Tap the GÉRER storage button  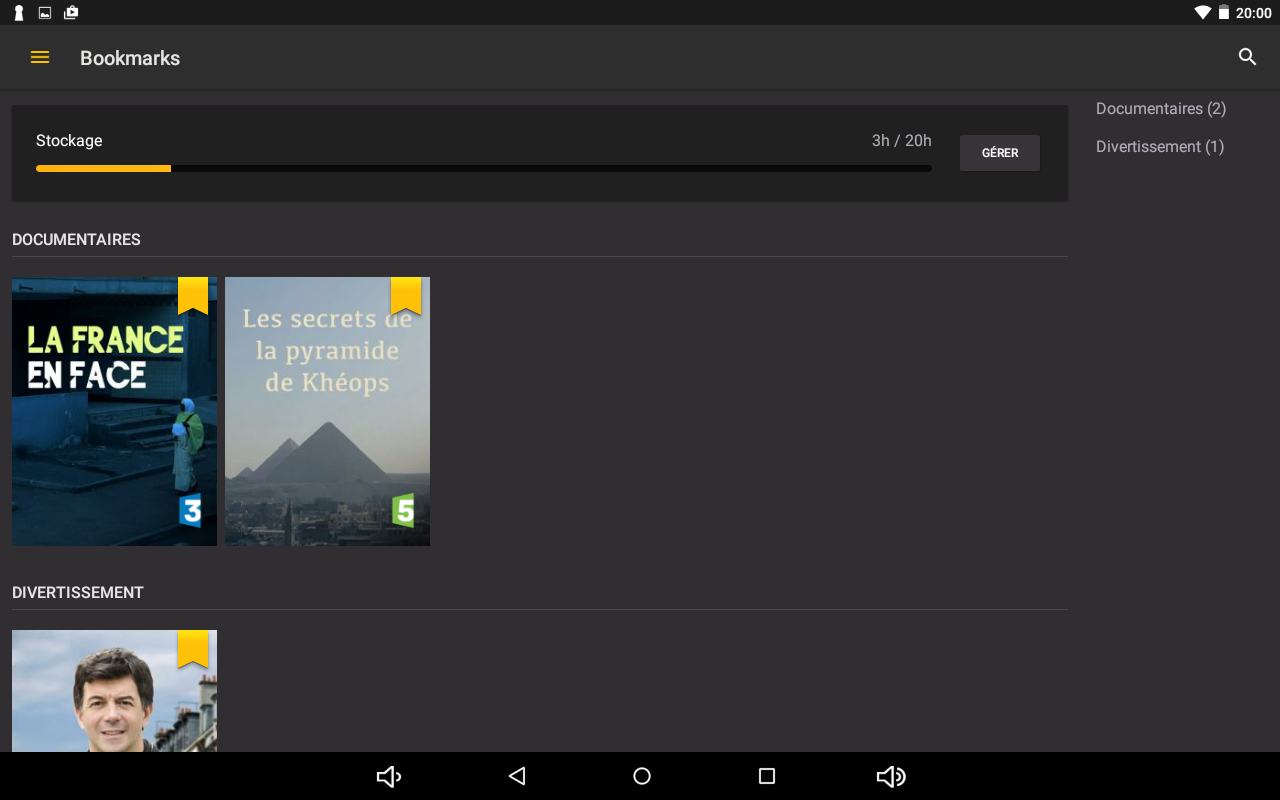[1000, 153]
